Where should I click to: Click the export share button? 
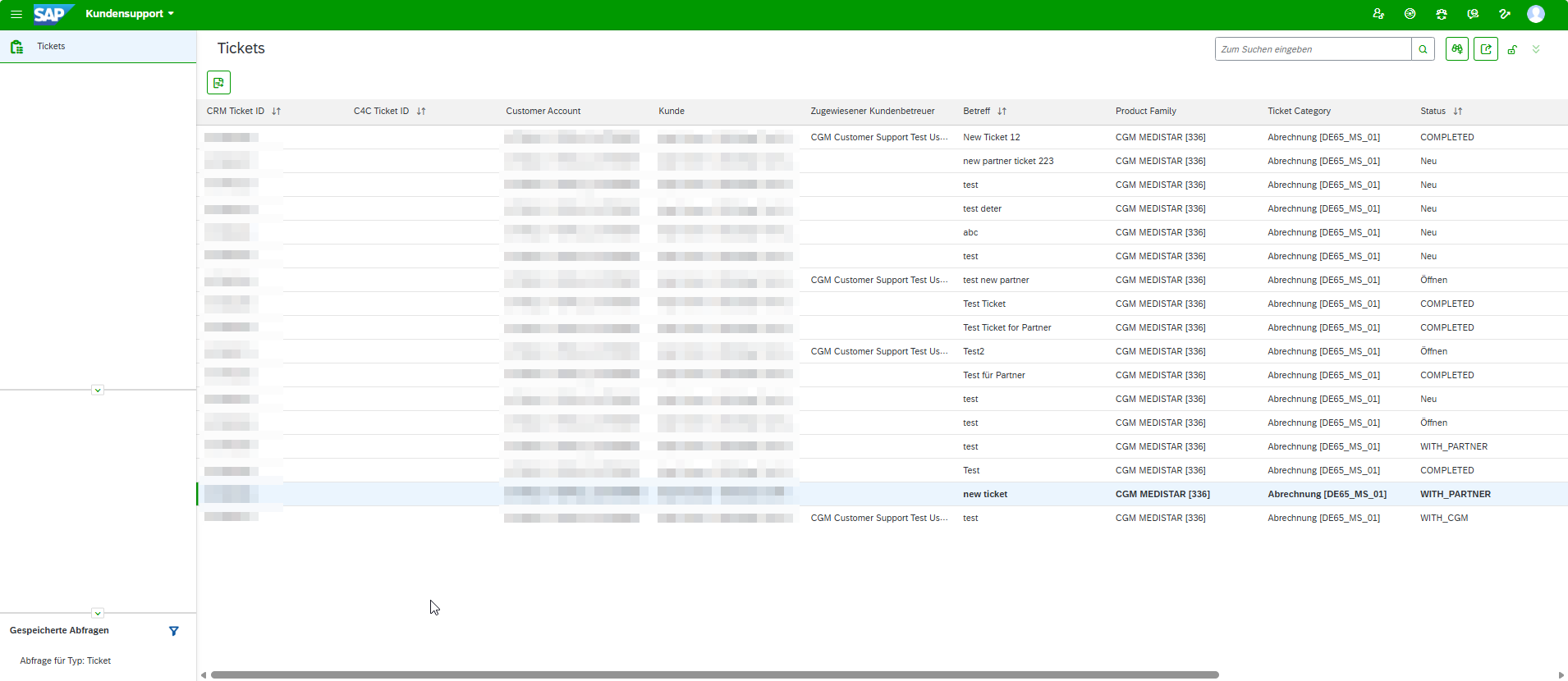click(x=1486, y=49)
